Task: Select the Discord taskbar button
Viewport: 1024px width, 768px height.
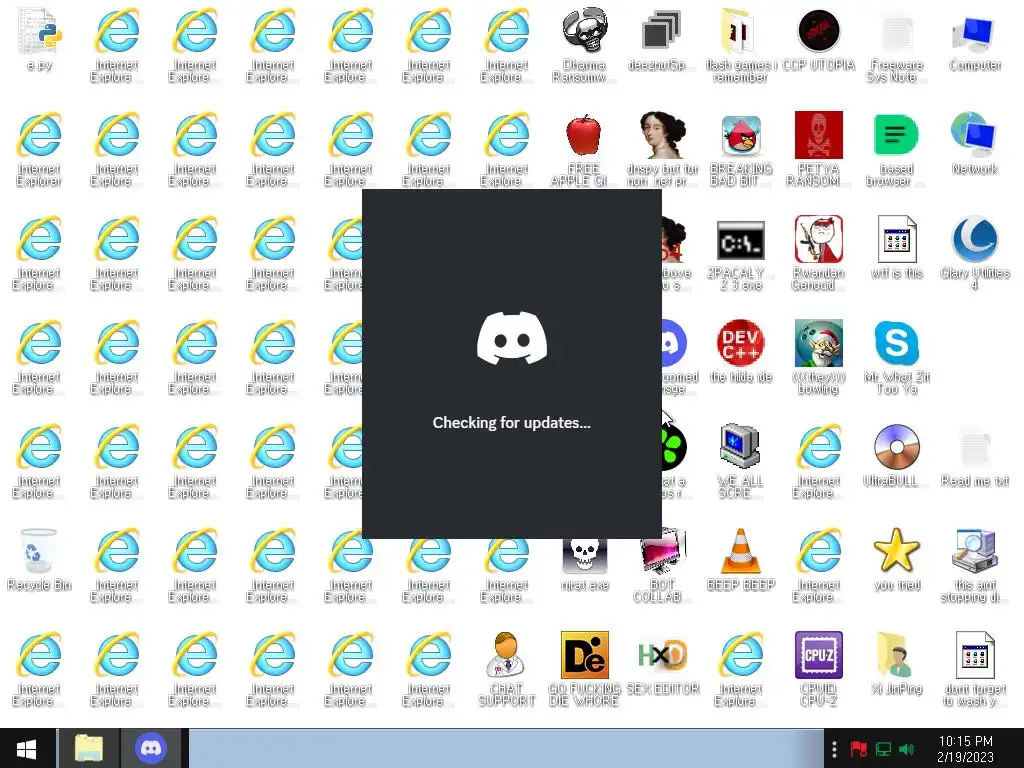Action: point(152,748)
